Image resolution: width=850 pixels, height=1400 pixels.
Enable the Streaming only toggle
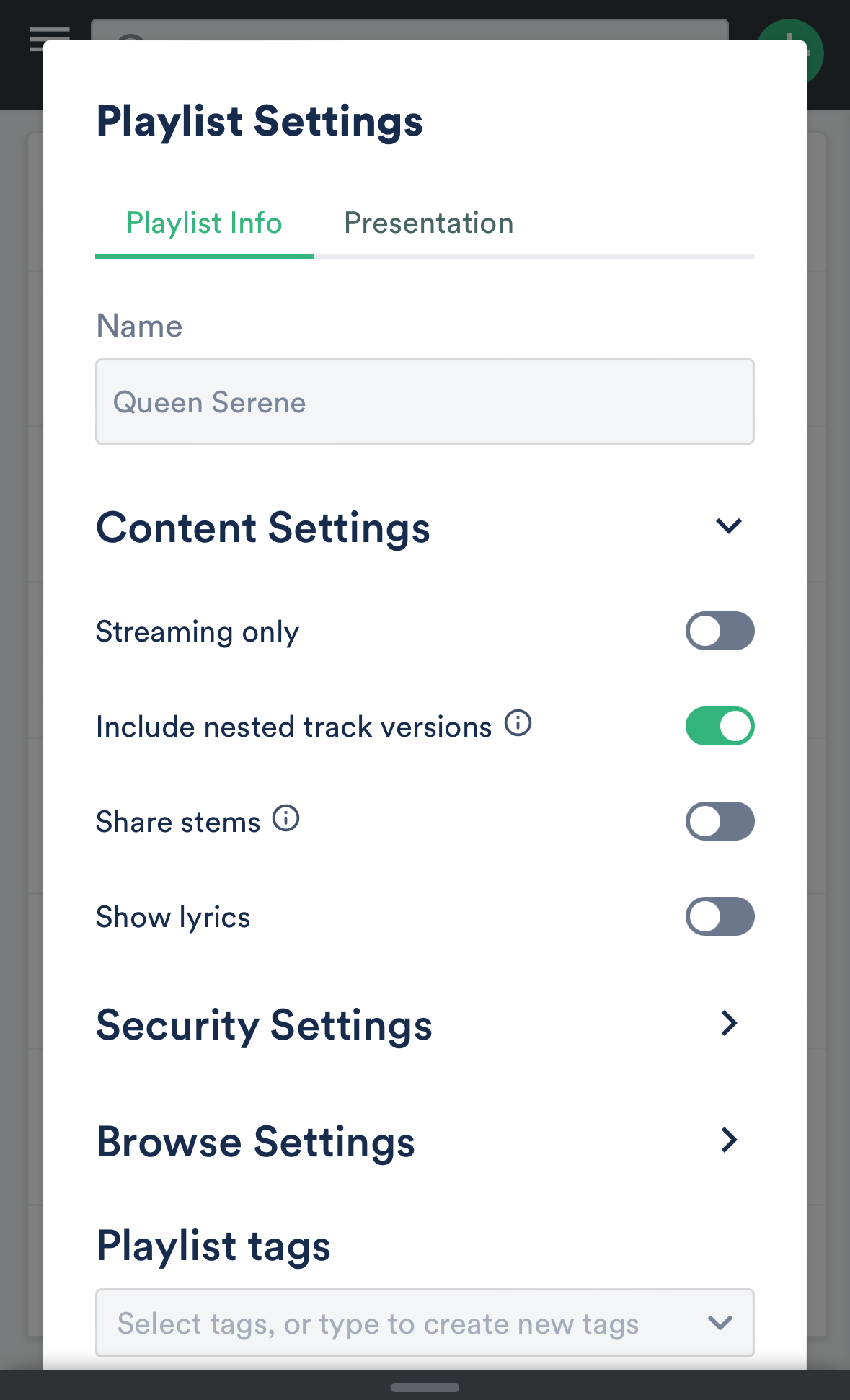tap(720, 632)
